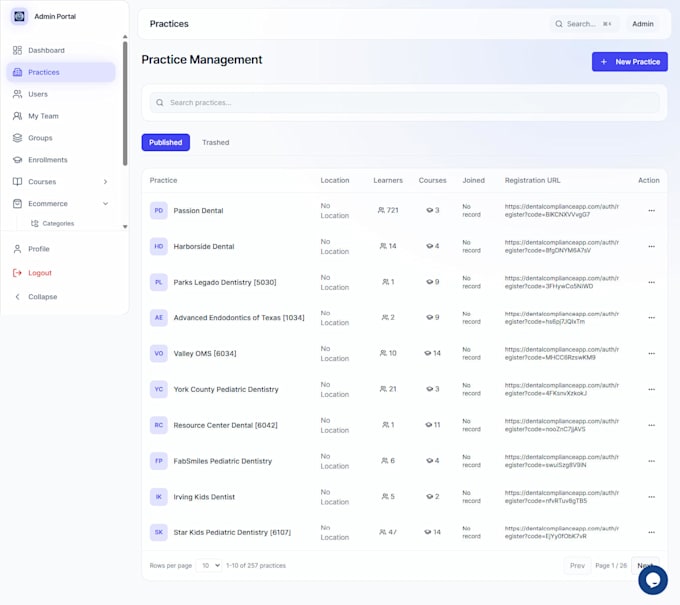Viewport: 680px width, 605px height.
Task: Switch to the Trashed tab
Action: pyautogui.click(x=216, y=142)
